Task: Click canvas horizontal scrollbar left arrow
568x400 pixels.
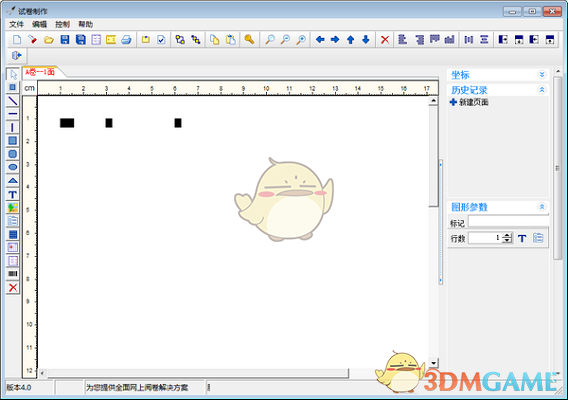Action: click(x=43, y=373)
